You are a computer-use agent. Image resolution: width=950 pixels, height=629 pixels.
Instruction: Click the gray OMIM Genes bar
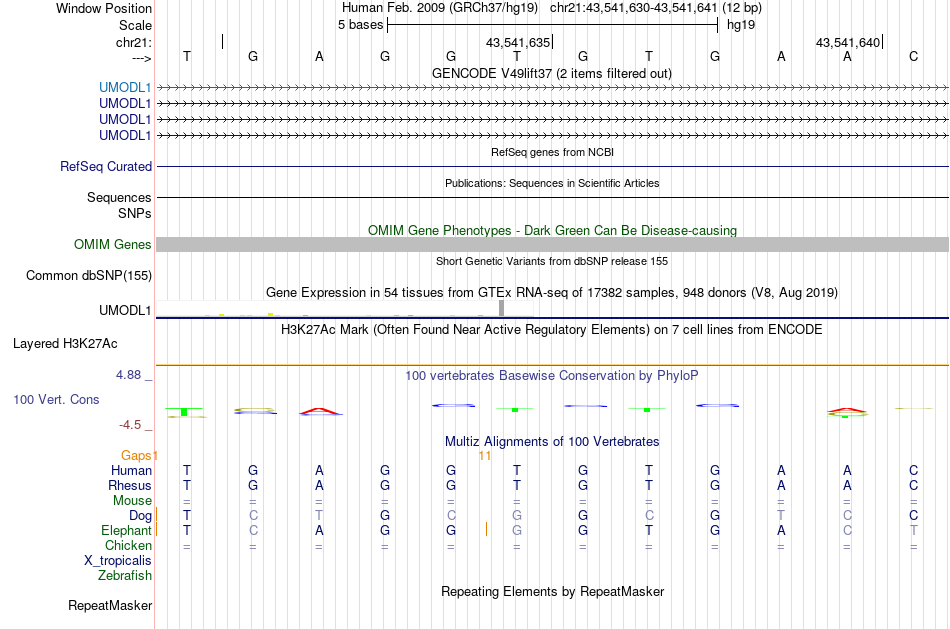click(x=552, y=244)
